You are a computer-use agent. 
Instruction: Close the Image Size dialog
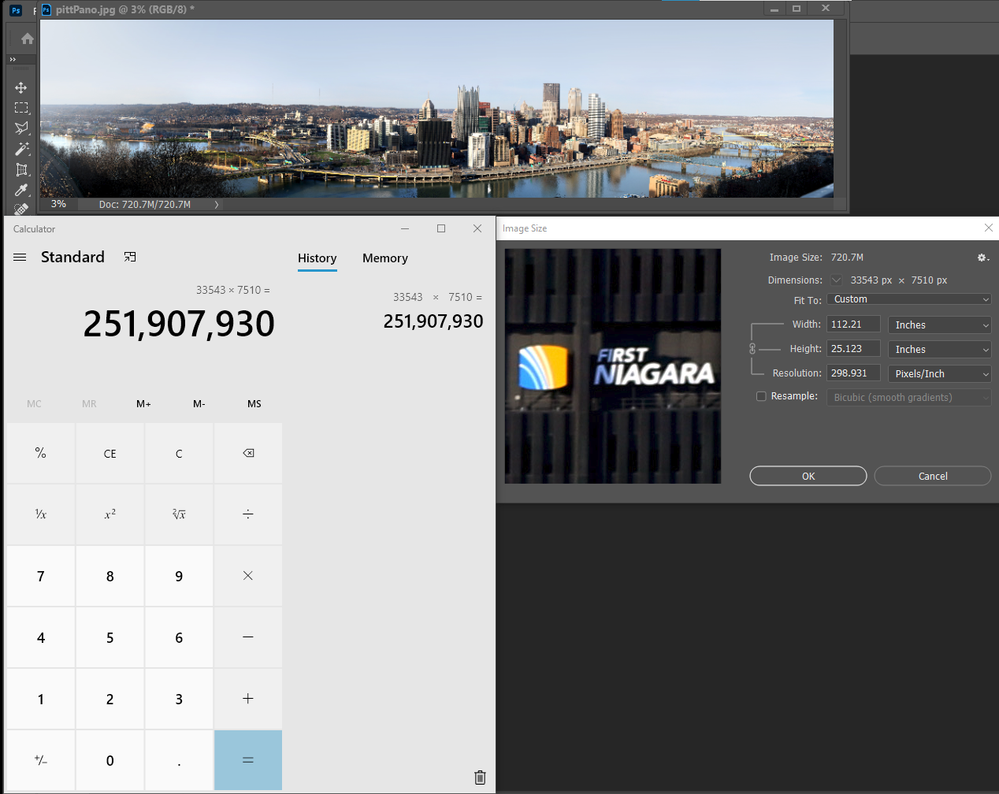[988, 227]
